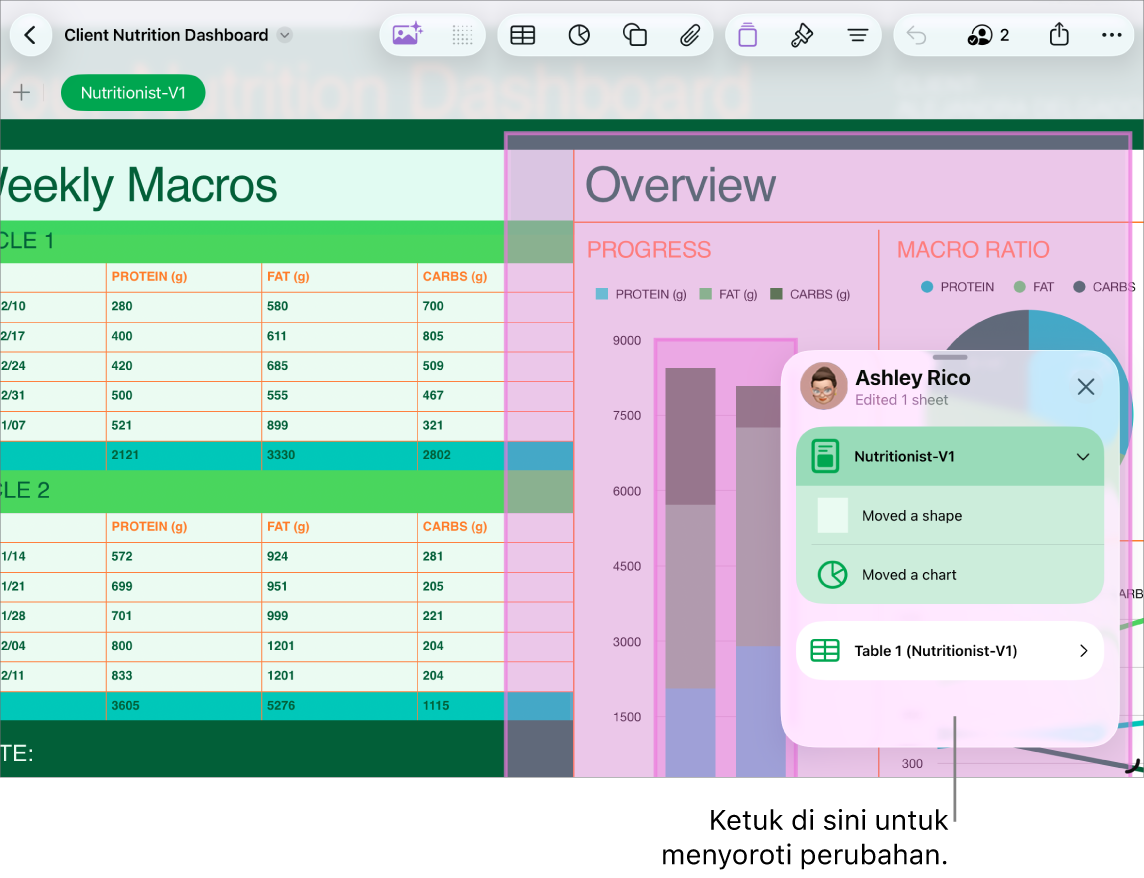Open the chart insertion tool
Screen dimensions: 1144x878
579,35
